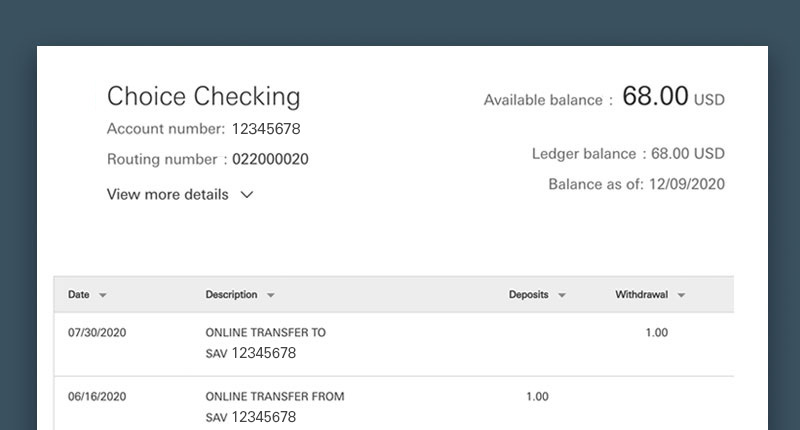
Task: Click the 68.00 available balance amount
Action: click(655, 96)
